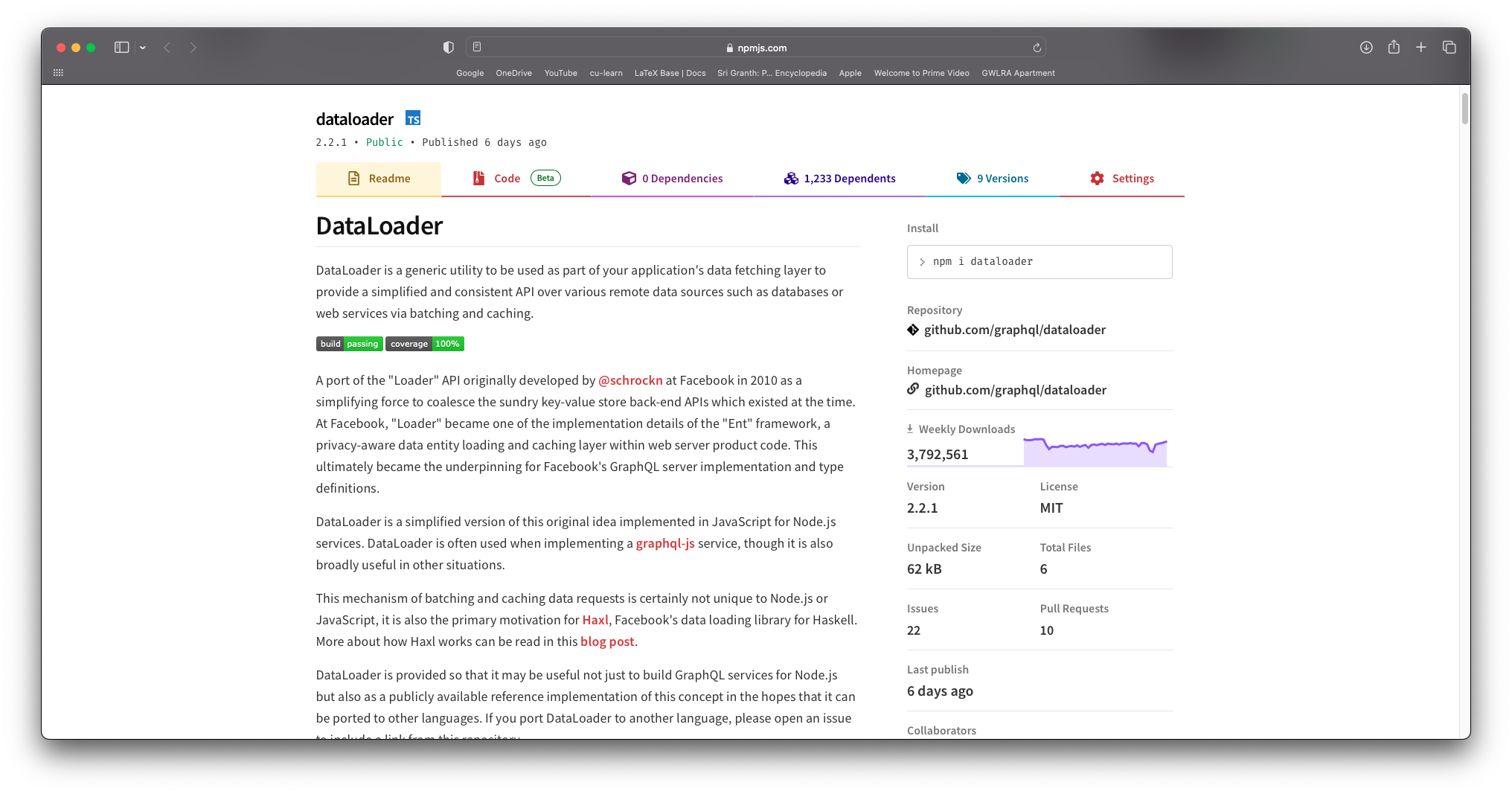Screen dimensions: 1512x794
Task: Open Homepage link github.com/graphql/dataloader
Action: pyautogui.click(x=1016, y=390)
